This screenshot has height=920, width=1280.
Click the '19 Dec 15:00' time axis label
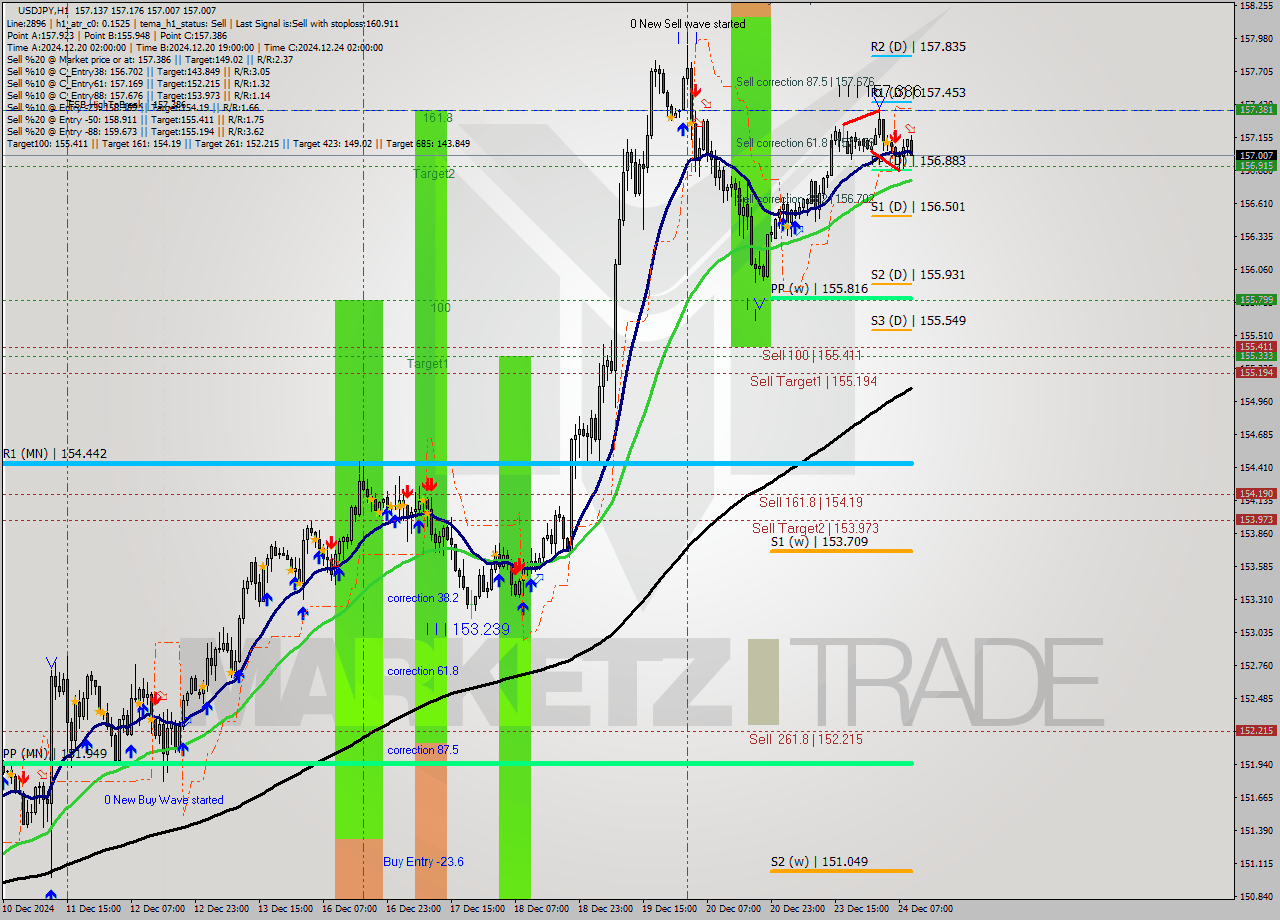click(x=670, y=909)
